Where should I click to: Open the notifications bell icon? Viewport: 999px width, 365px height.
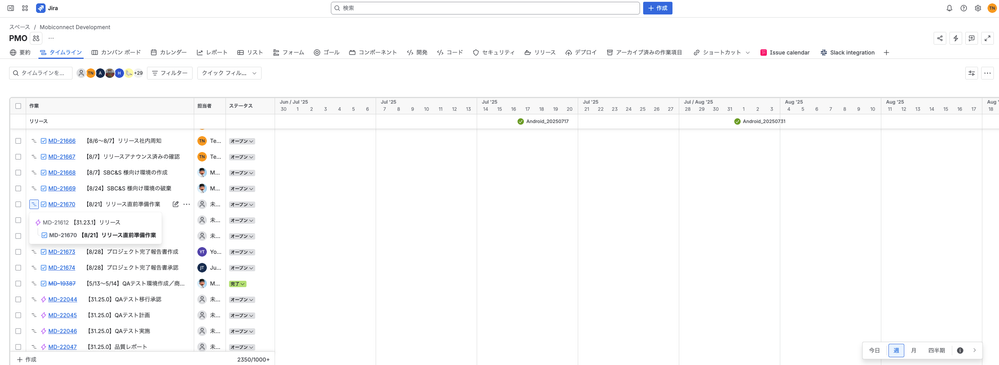[949, 8]
